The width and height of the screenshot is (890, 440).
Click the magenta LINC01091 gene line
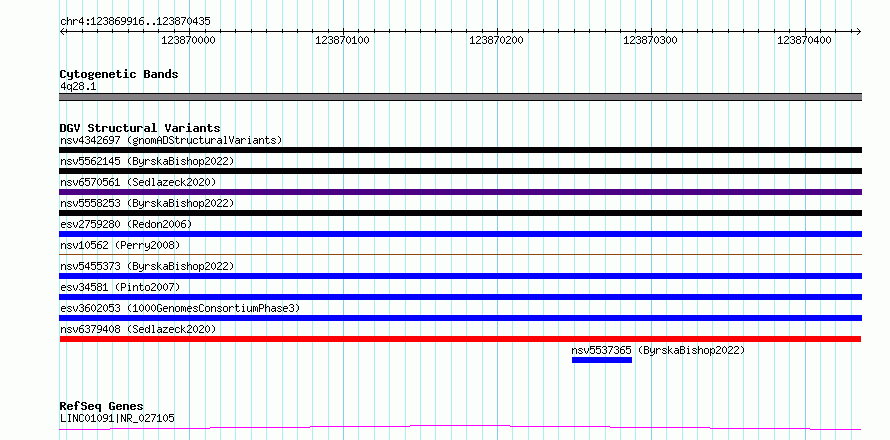tap(460, 427)
